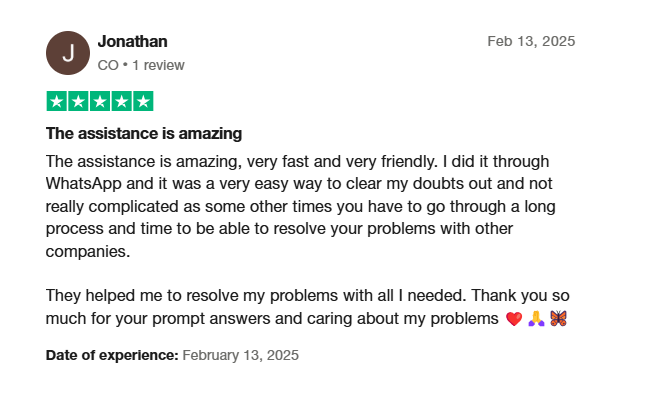Click the red heart emoji
Screen dimensions: 659x419
point(514,319)
